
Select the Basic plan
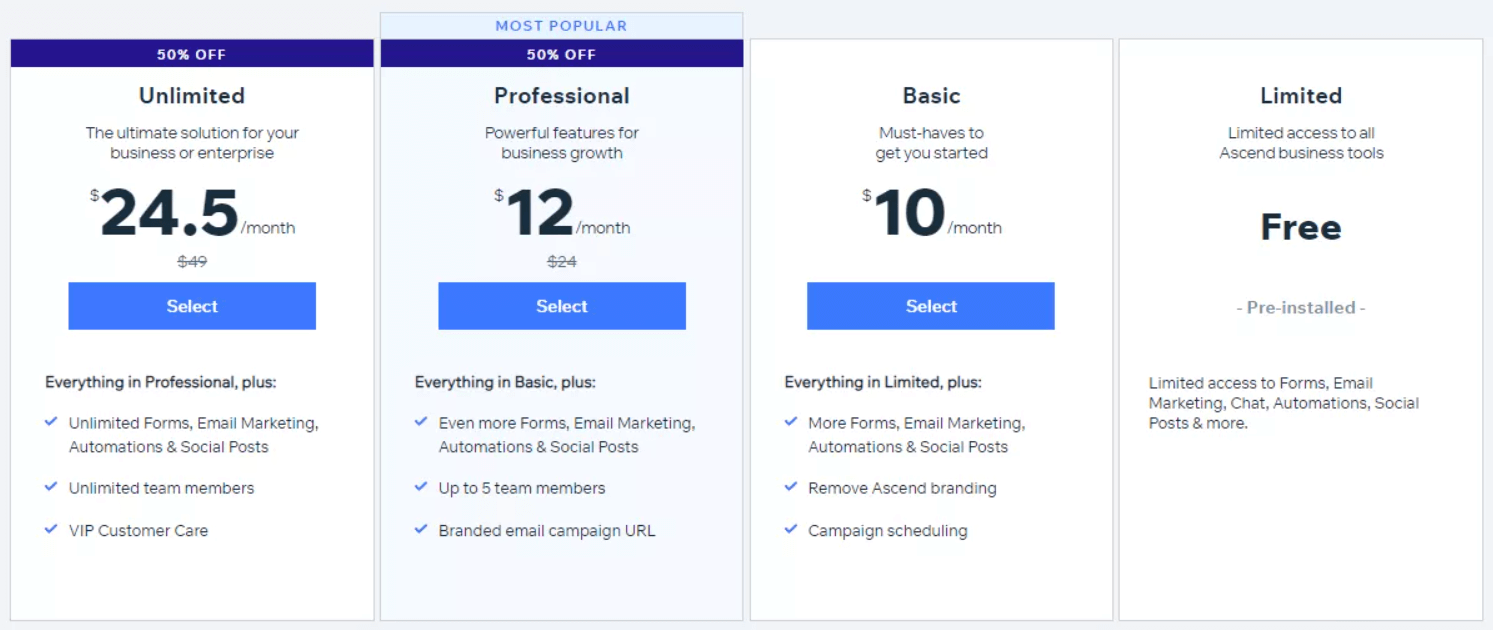point(930,306)
